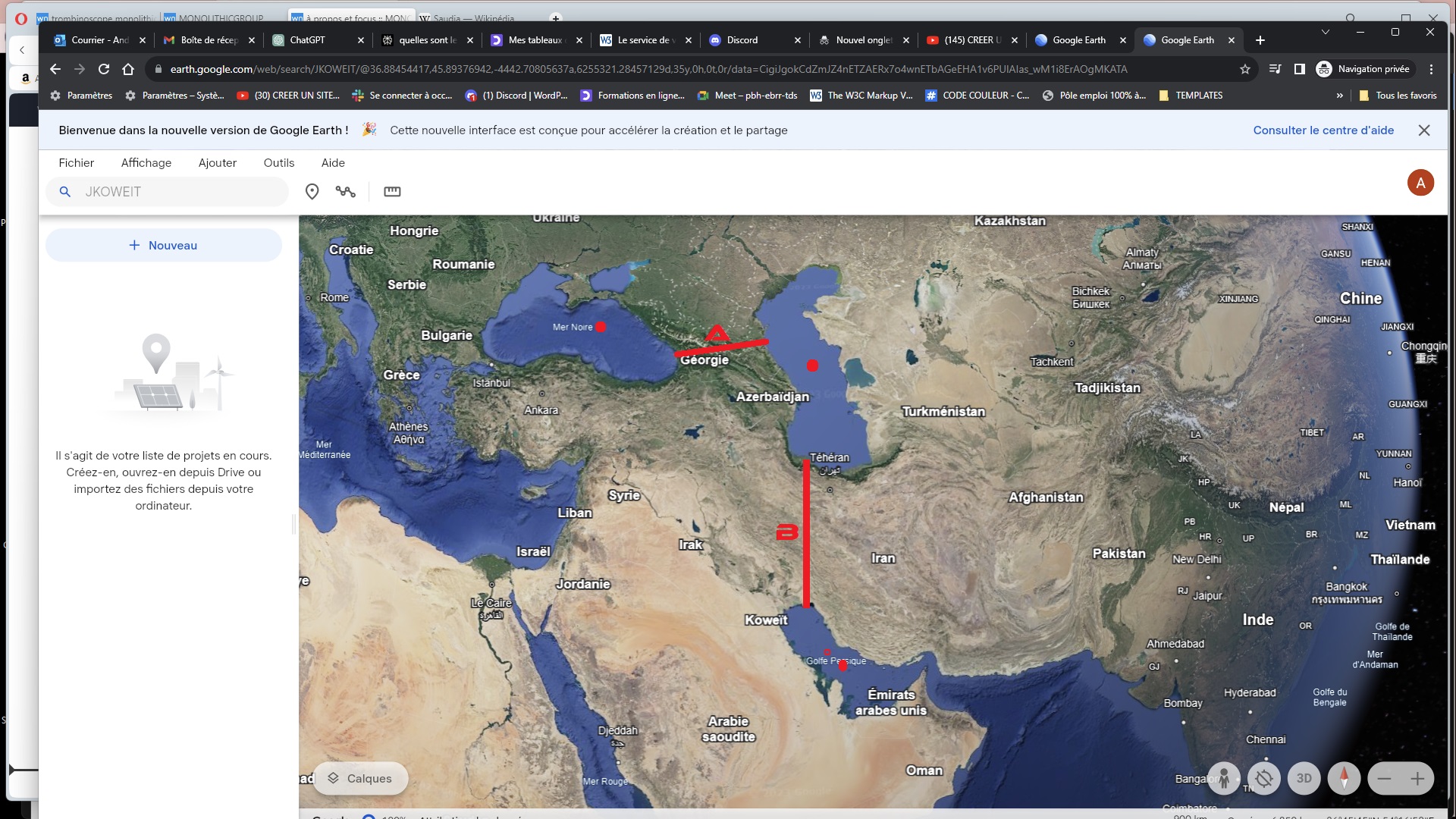
Task: Open the Affichage menu
Action: click(146, 163)
